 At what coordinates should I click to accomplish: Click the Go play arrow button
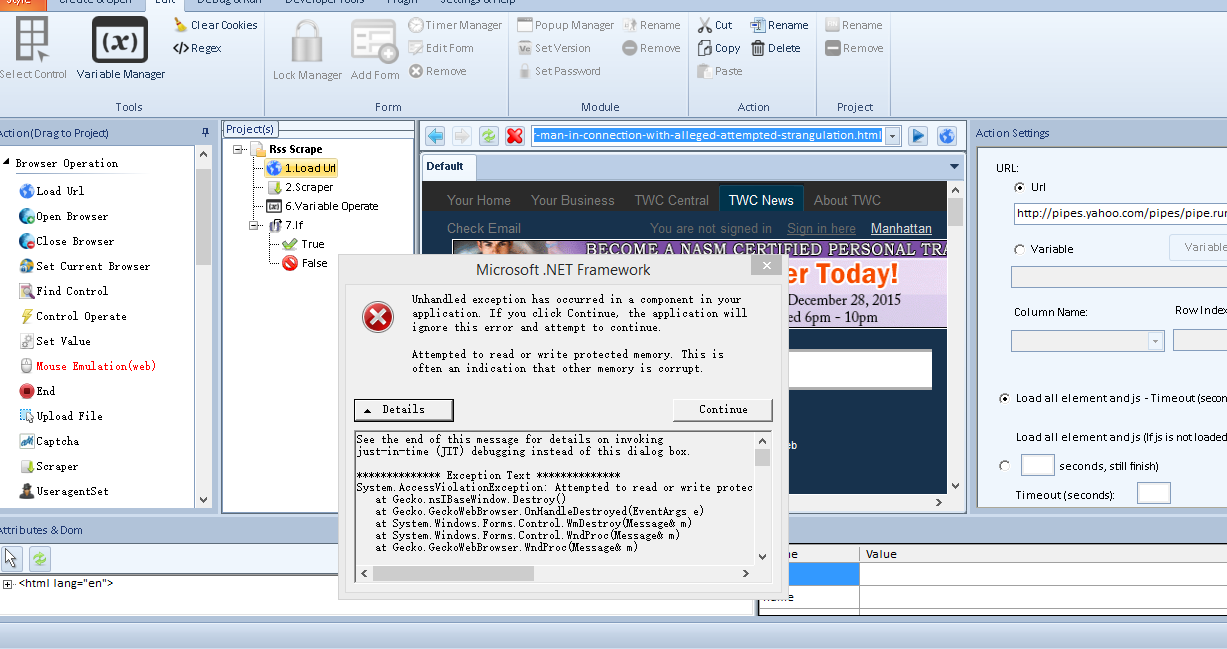pyautogui.click(x=918, y=136)
